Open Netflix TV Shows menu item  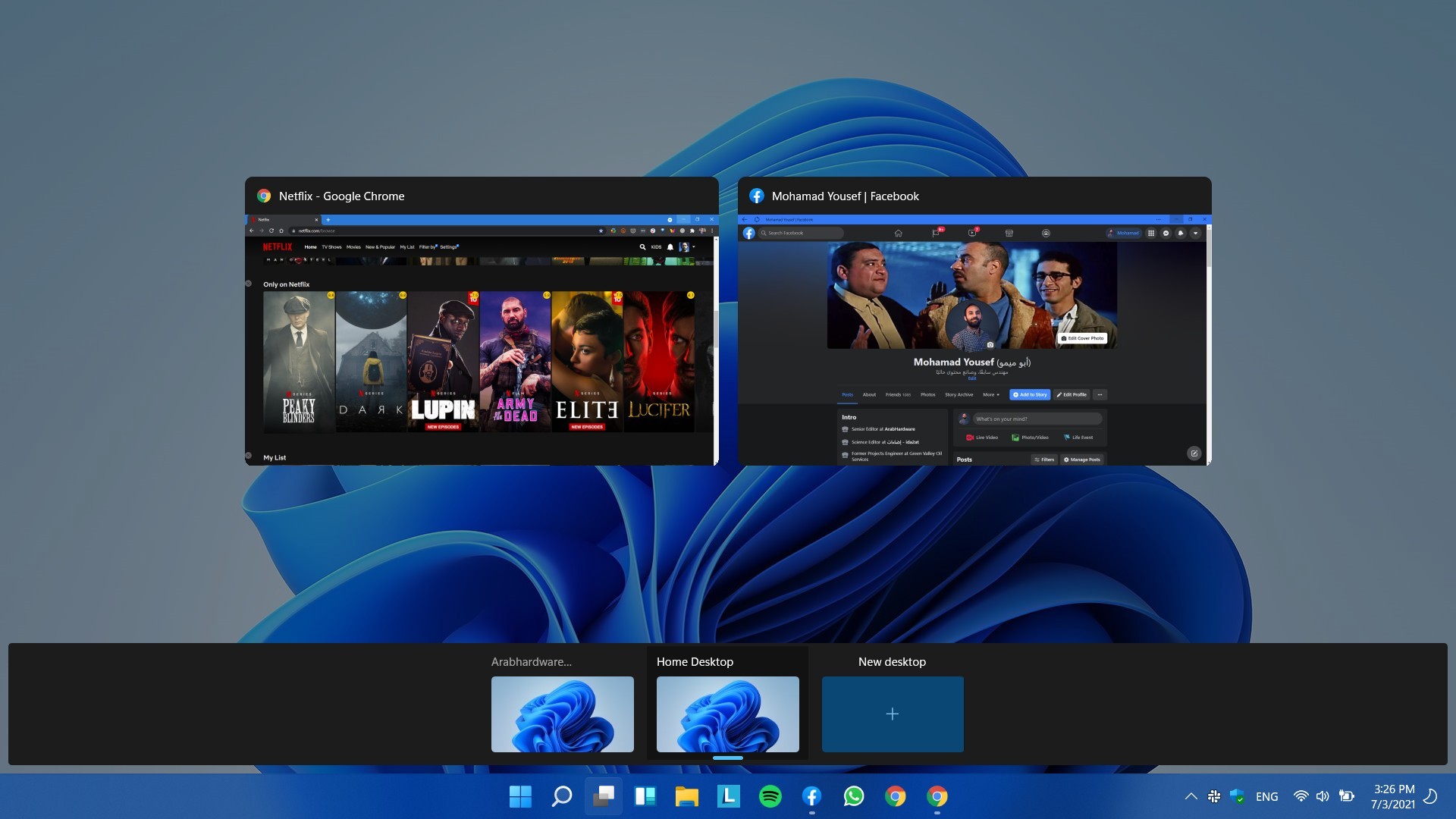pyautogui.click(x=331, y=247)
